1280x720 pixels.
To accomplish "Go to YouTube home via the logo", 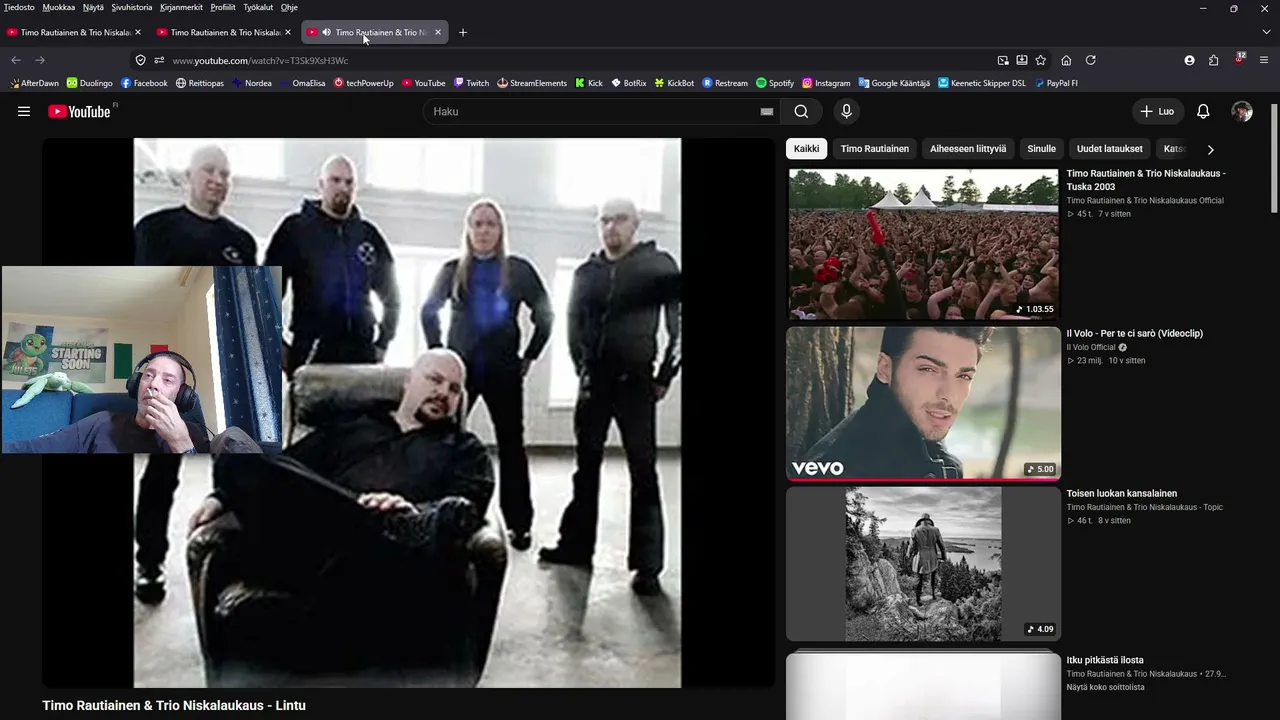I will tap(80, 111).
